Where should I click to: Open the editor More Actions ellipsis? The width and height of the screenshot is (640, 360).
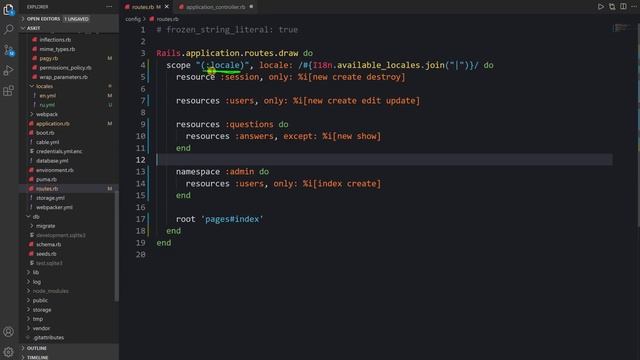point(634,7)
